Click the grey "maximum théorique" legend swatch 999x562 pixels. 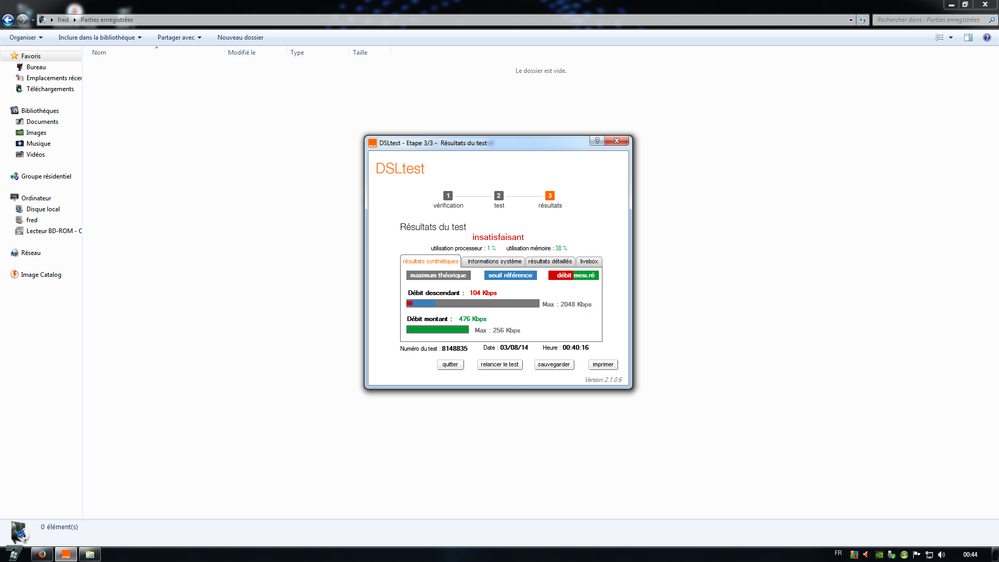438,275
